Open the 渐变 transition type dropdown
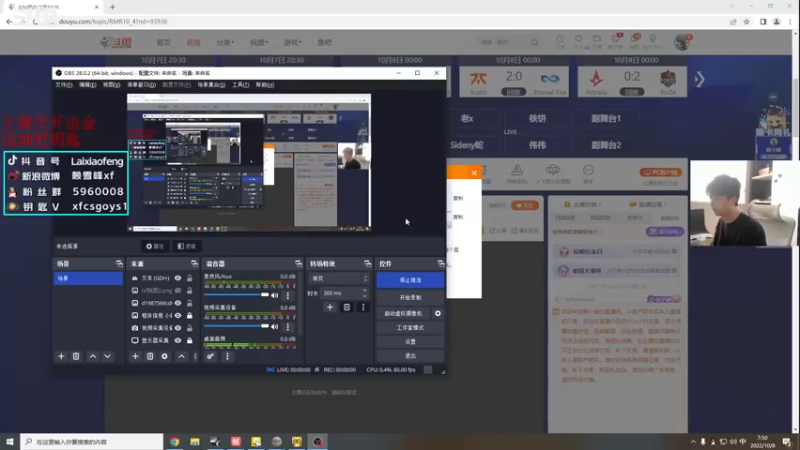 coord(339,279)
